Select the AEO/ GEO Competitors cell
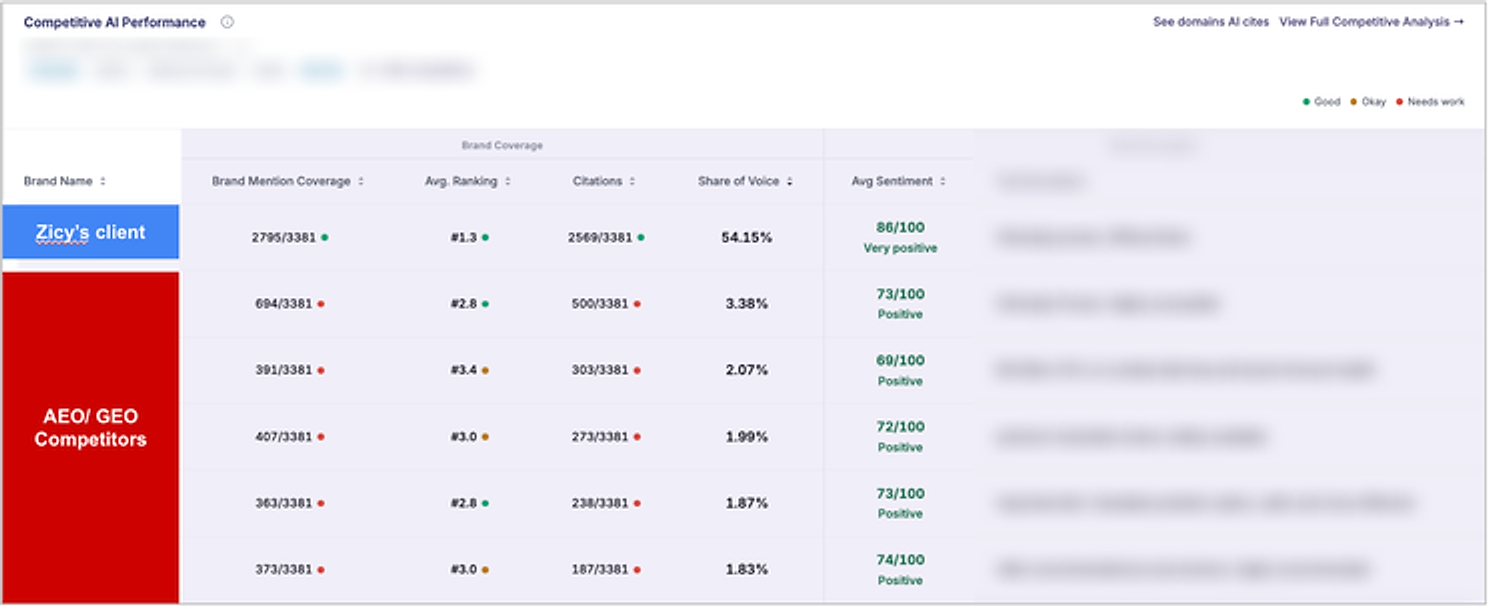Viewport: 1488px width, 606px height. (x=91, y=438)
